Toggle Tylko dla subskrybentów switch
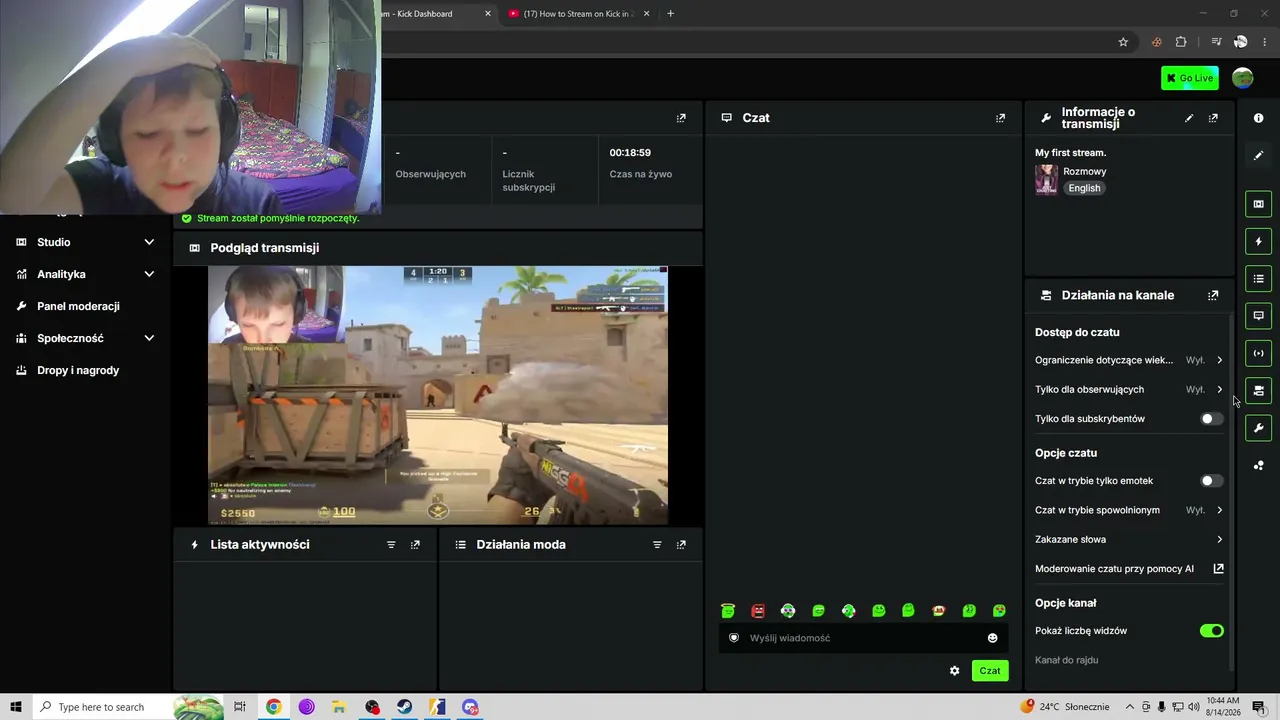This screenshot has height=720, width=1280. click(x=1211, y=419)
